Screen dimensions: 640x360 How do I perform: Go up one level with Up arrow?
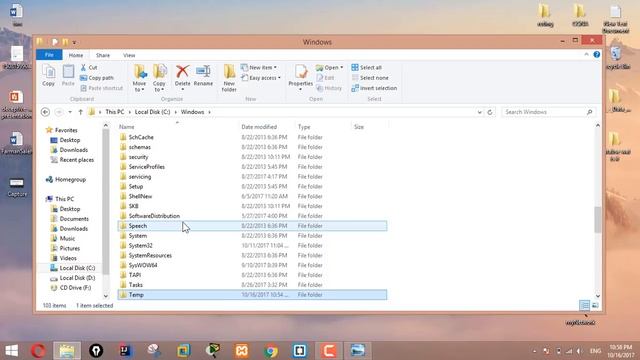80,112
